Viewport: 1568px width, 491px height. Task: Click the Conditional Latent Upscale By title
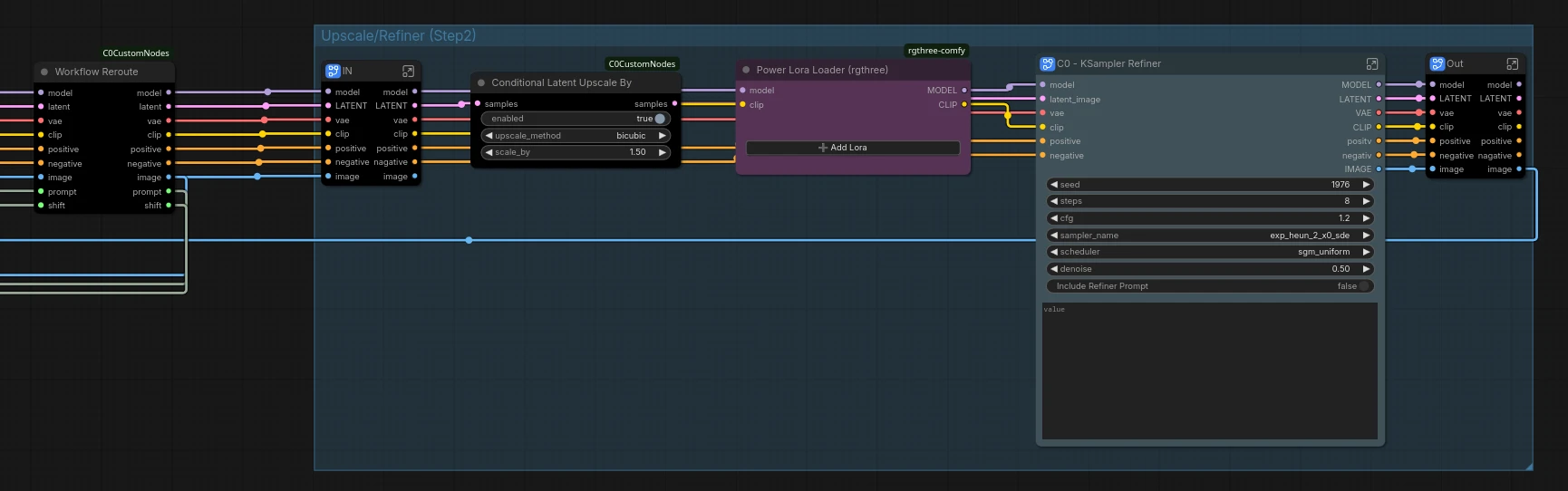(x=561, y=82)
